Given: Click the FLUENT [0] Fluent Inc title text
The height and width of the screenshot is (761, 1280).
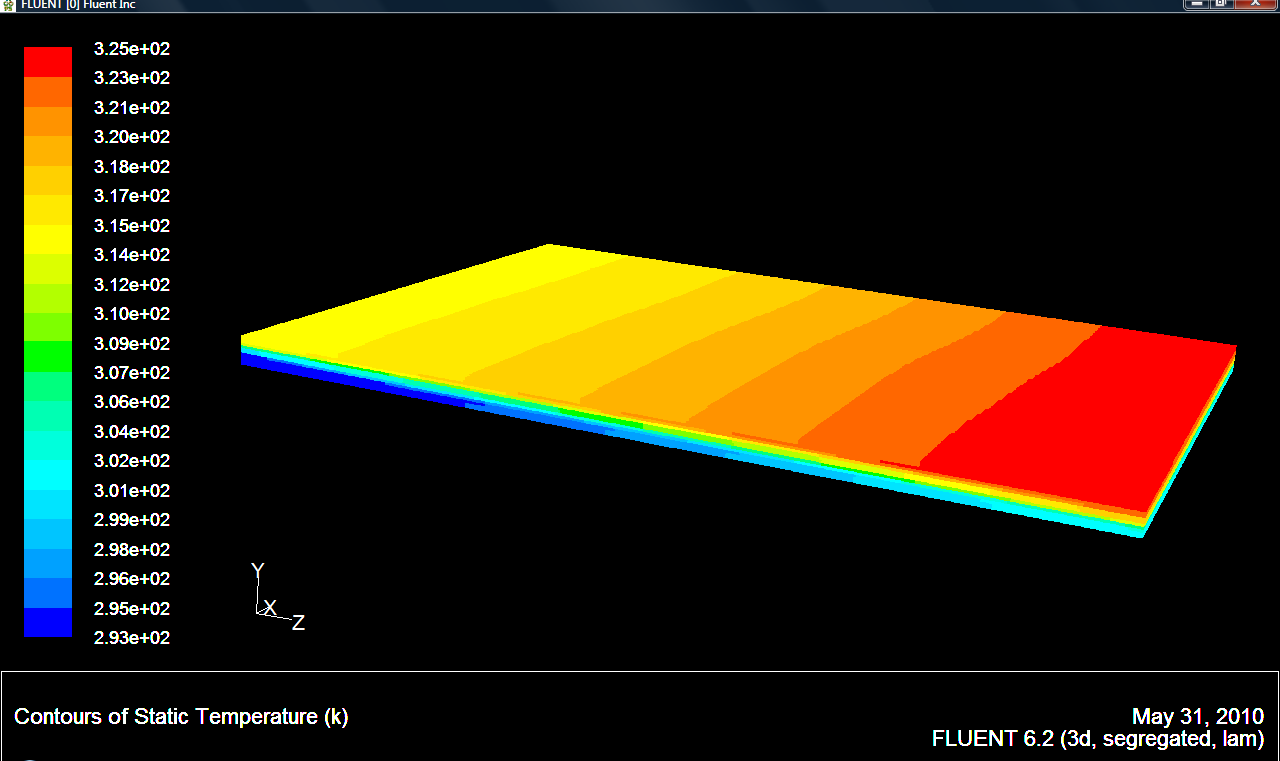Looking at the screenshot, I should [x=78, y=4].
